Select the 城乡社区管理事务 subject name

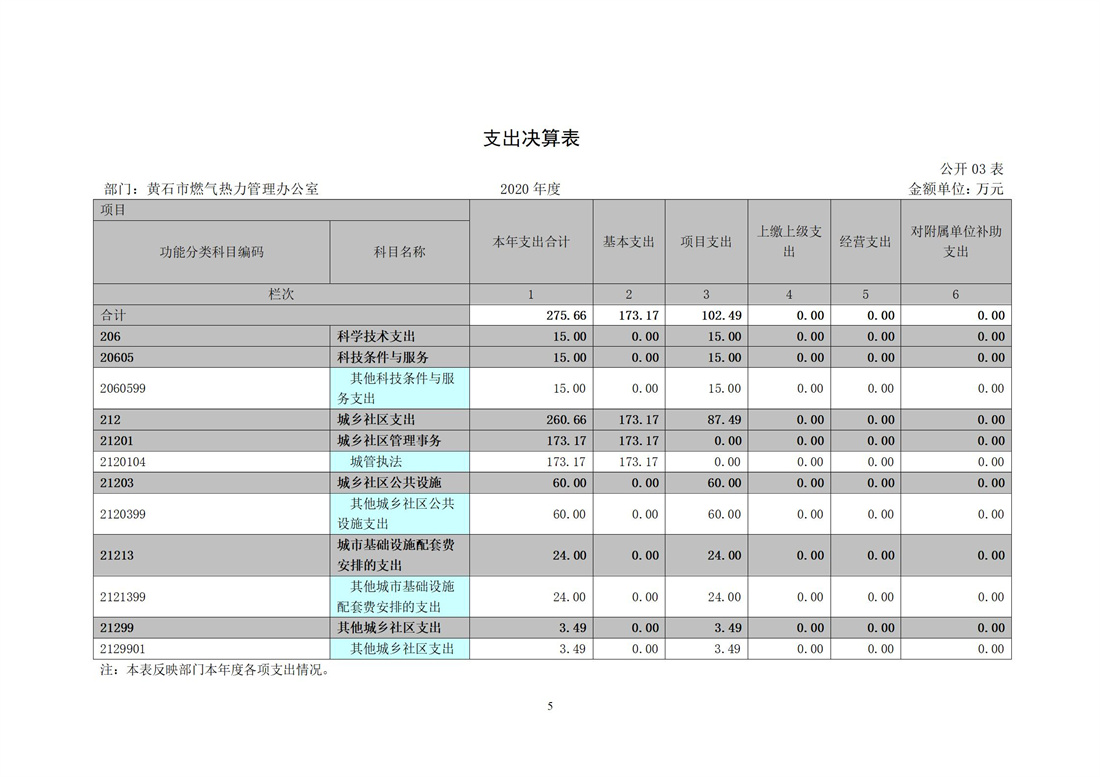point(389,441)
